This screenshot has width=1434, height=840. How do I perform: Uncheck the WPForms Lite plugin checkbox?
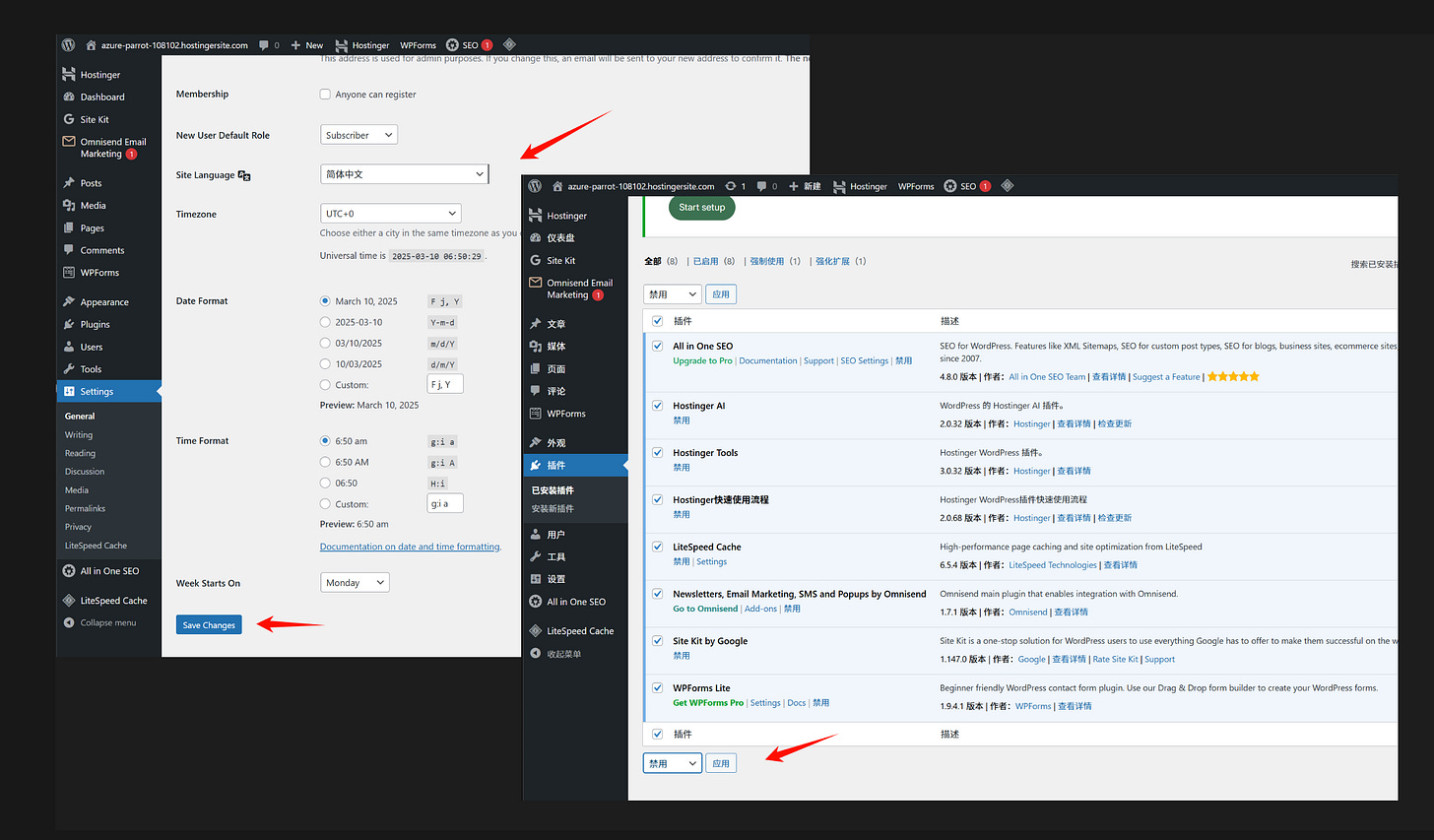click(657, 687)
